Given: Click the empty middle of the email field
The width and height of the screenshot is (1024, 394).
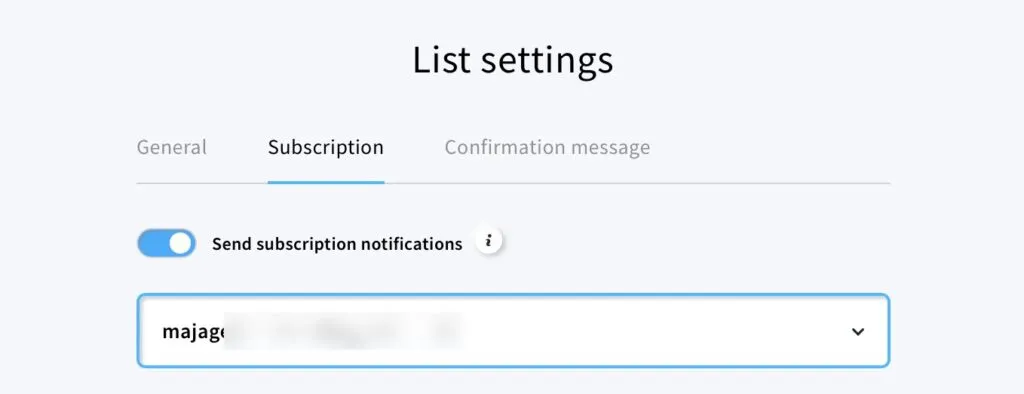Looking at the screenshot, I should pyautogui.click(x=653, y=331).
